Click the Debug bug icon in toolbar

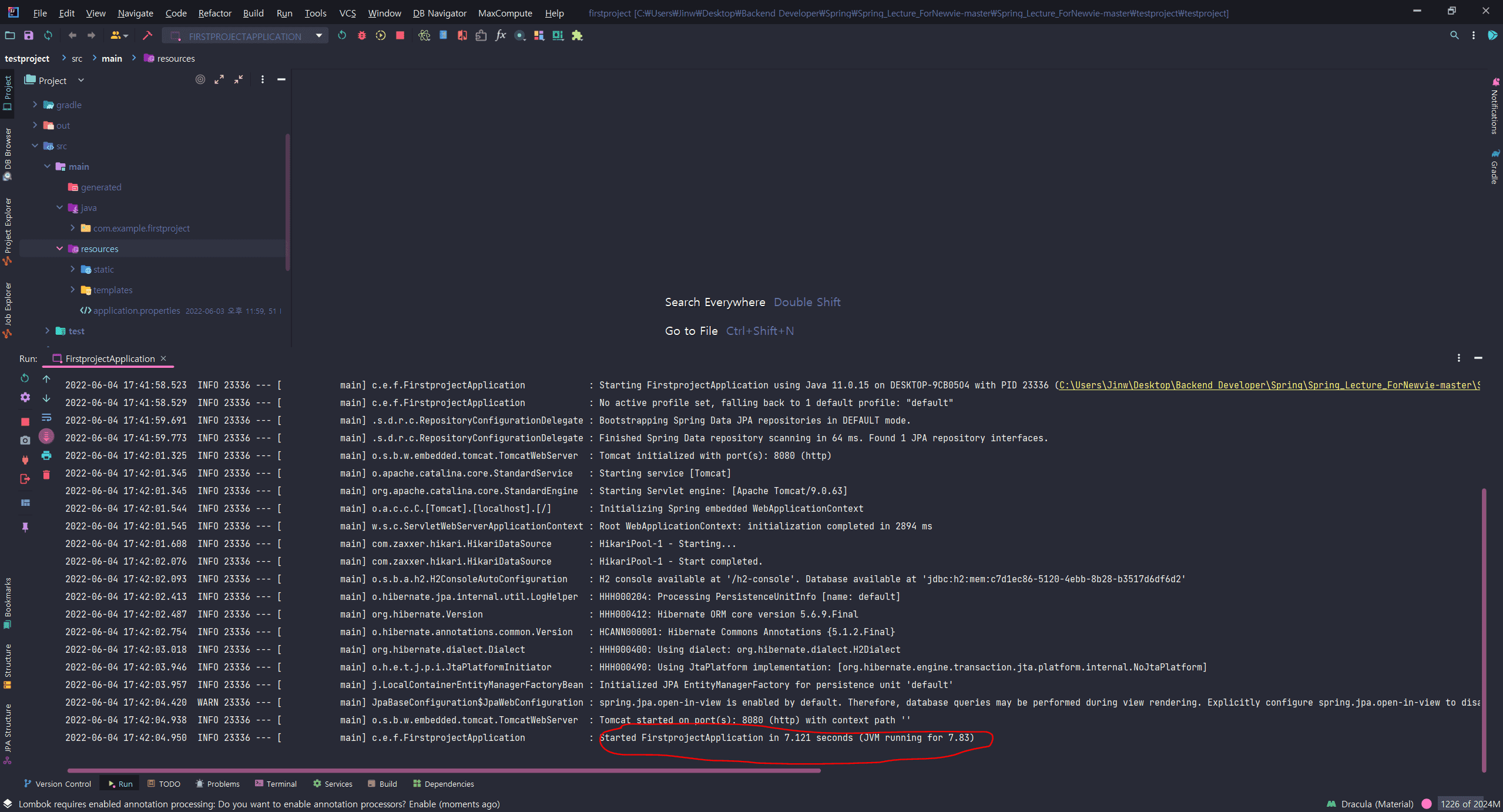click(x=361, y=36)
